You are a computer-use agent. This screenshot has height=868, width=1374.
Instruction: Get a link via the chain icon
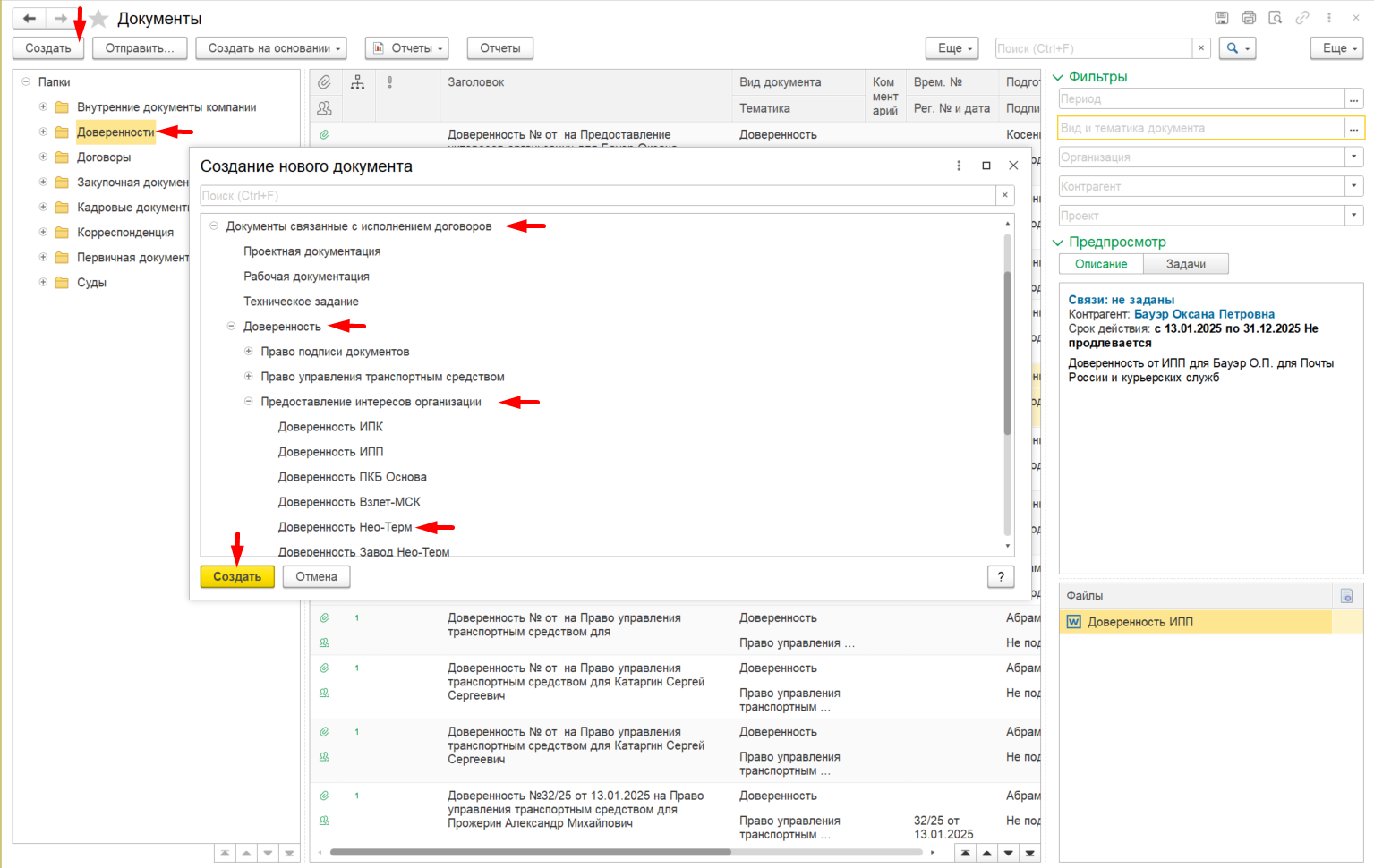pyautogui.click(x=1302, y=18)
